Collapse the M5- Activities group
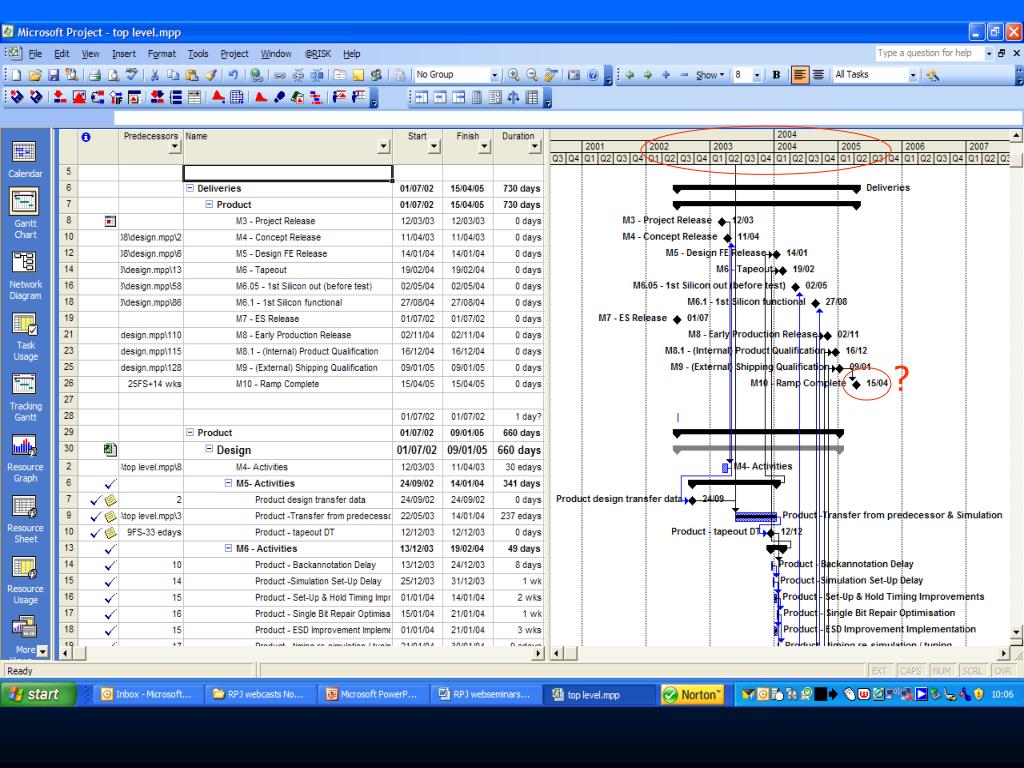 click(x=229, y=483)
